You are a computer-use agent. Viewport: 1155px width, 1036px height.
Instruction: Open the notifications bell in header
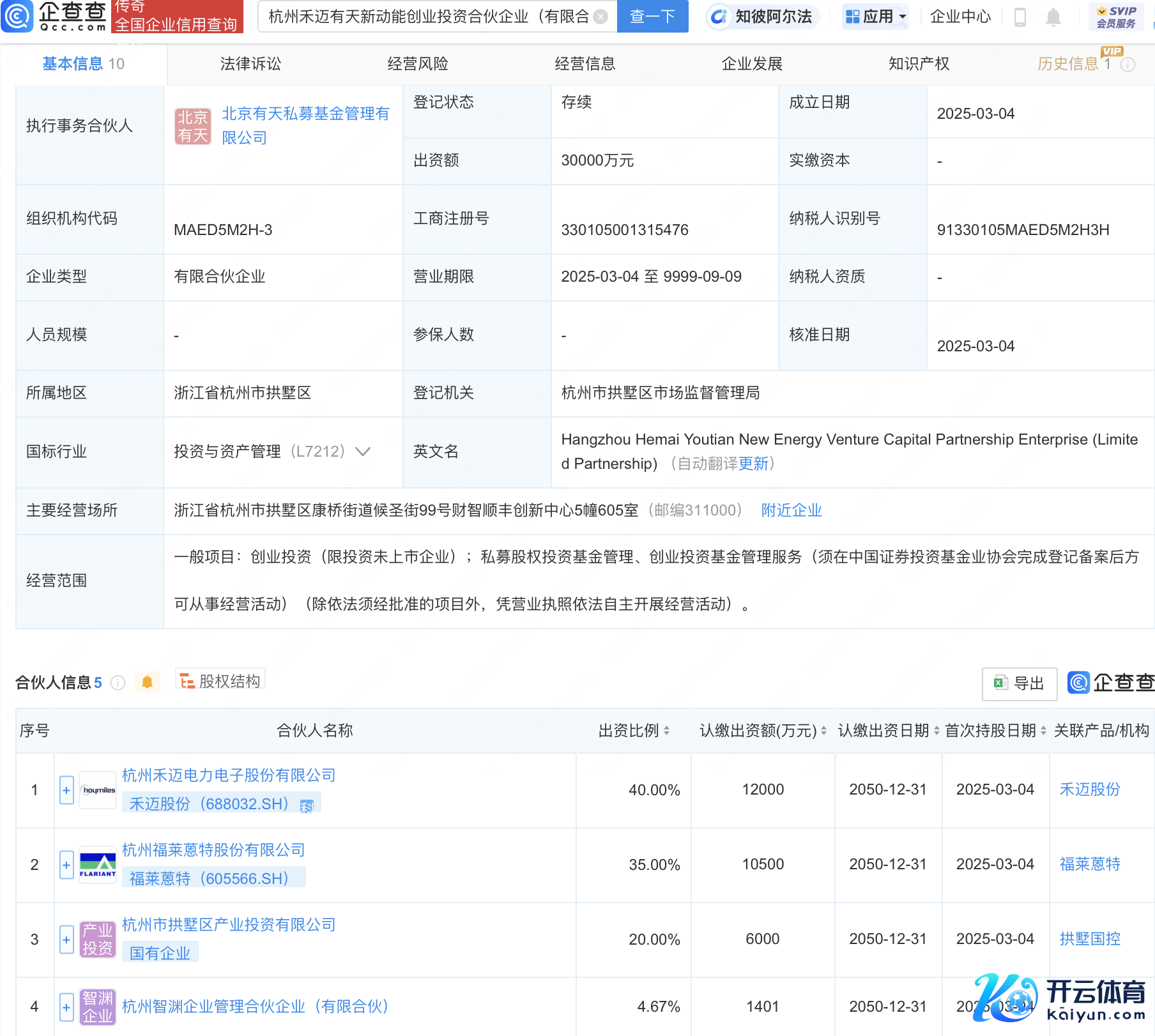click(x=1053, y=17)
